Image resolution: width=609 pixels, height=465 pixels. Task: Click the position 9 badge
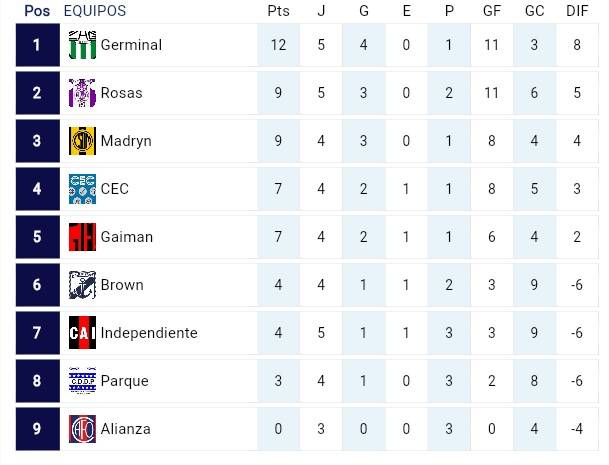point(37,429)
